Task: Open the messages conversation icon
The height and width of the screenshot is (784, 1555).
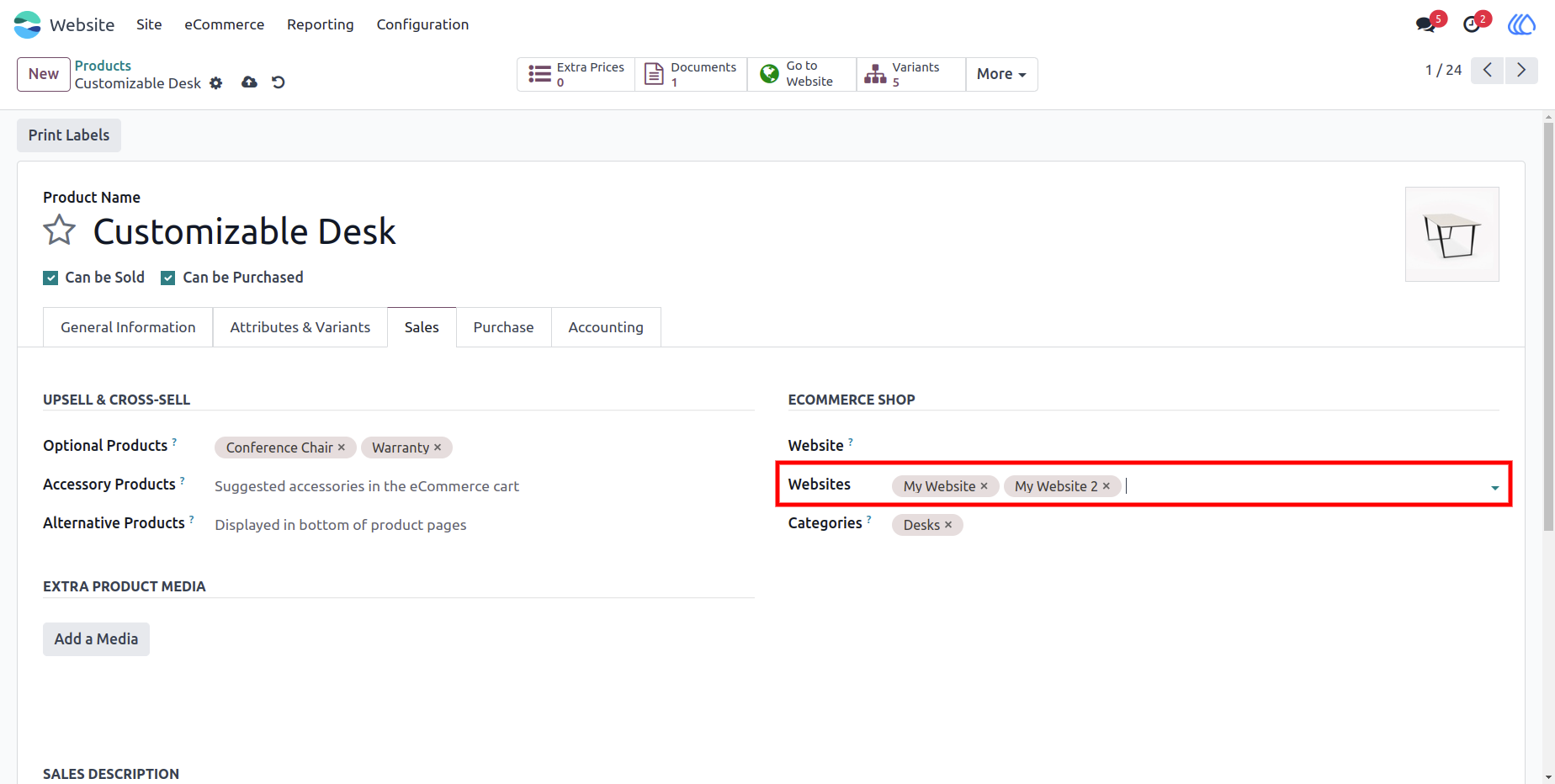Action: (x=1425, y=24)
